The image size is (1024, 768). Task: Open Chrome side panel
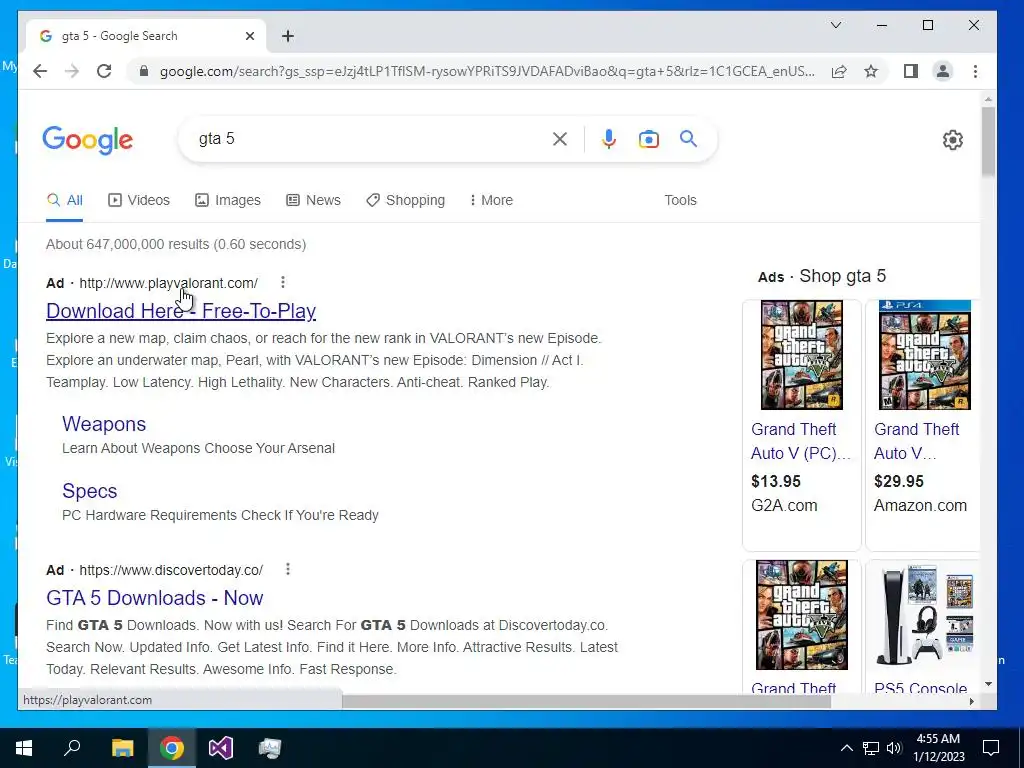coord(911,71)
